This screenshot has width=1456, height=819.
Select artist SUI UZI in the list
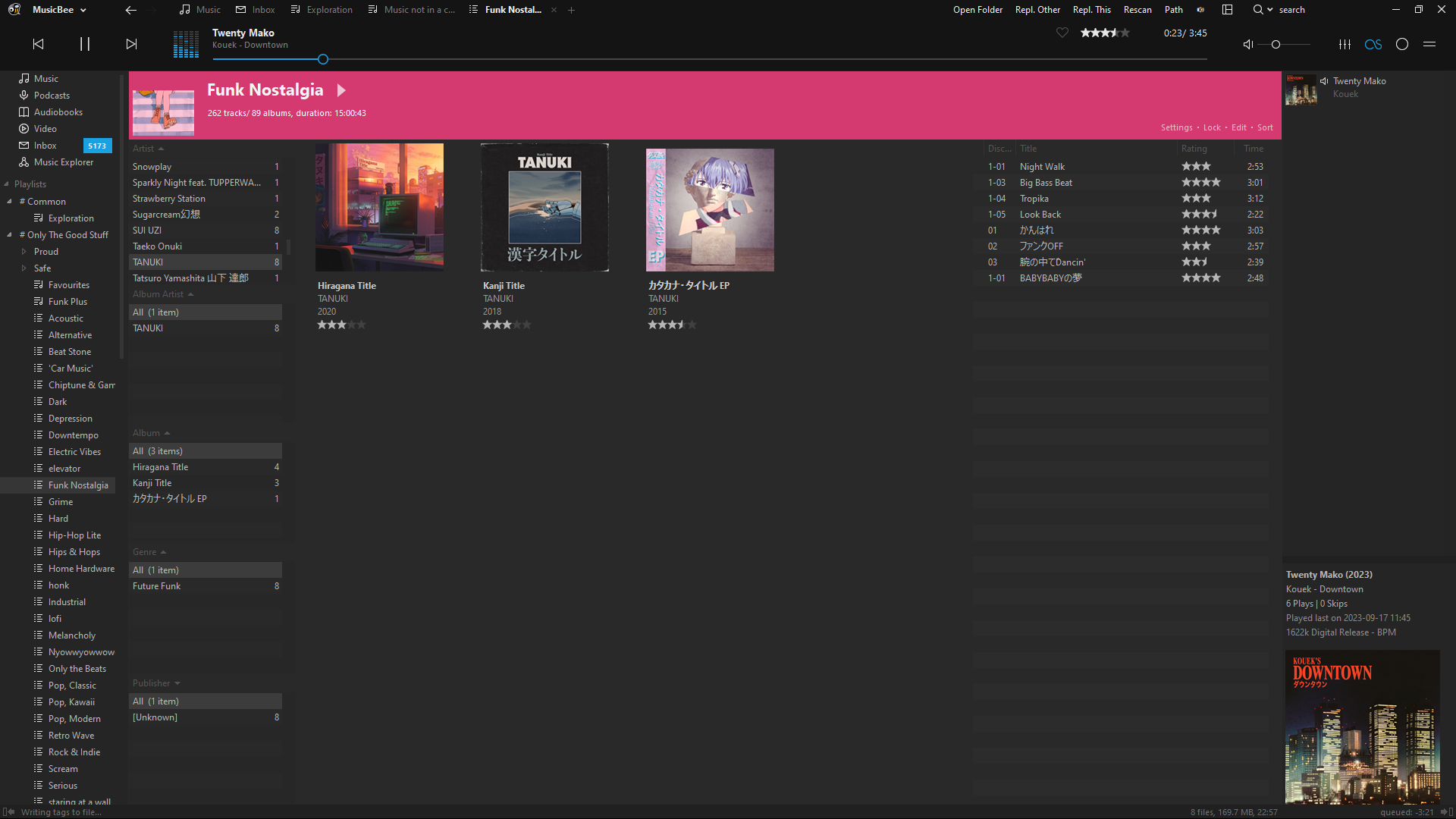(x=206, y=231)
